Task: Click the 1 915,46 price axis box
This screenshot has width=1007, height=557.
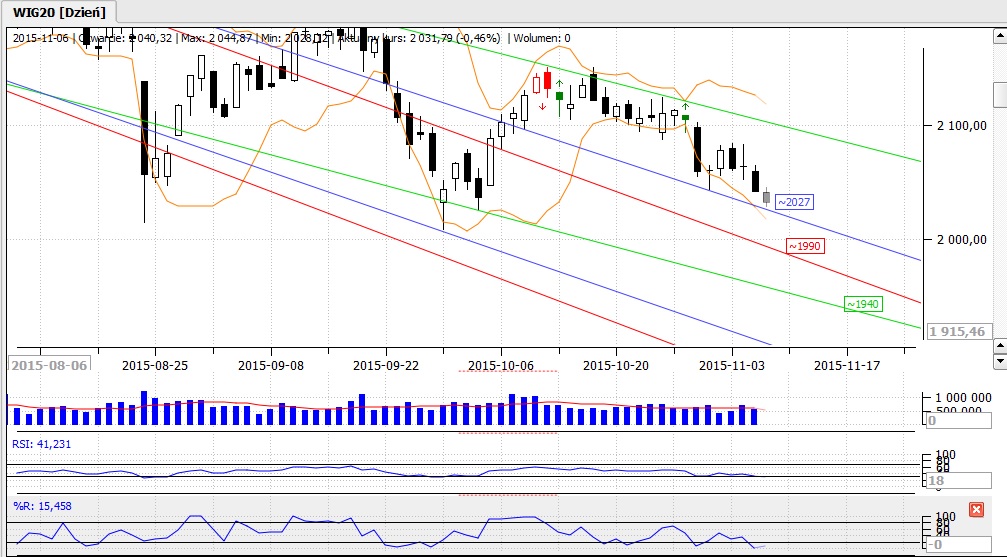Action: (x=957, y=331)
